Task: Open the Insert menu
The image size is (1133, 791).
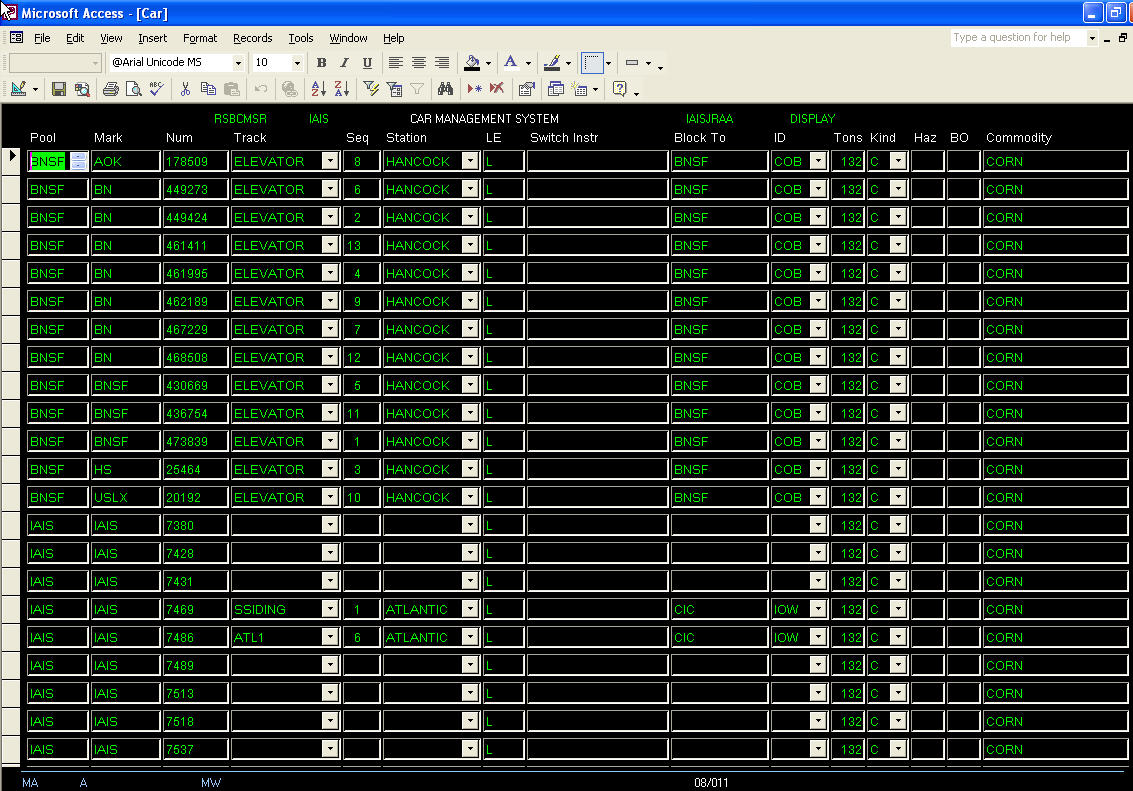Action: pos(152,38)
